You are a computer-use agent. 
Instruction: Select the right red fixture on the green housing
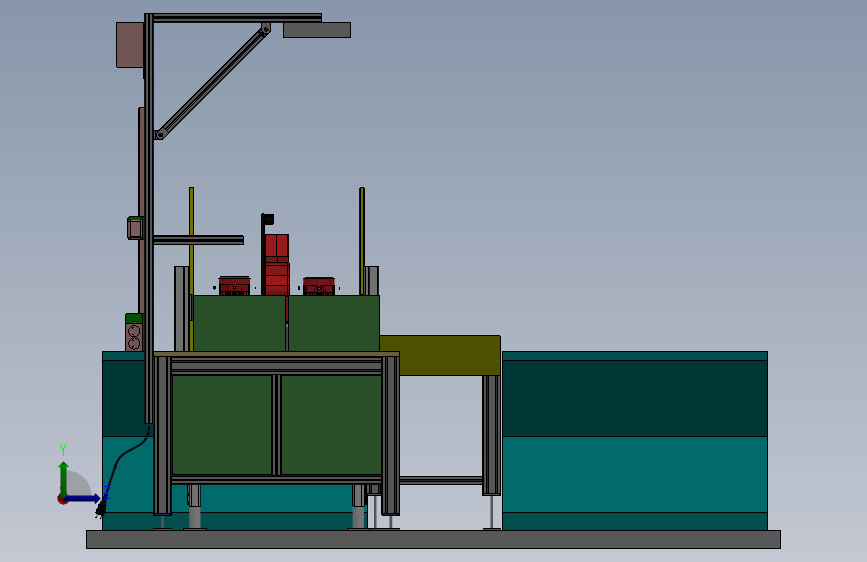pos(319,286)
